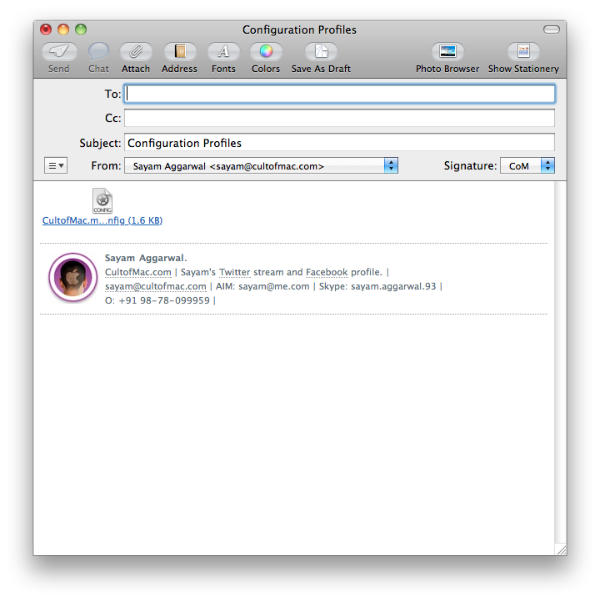Click the signature profile photo

72,278
